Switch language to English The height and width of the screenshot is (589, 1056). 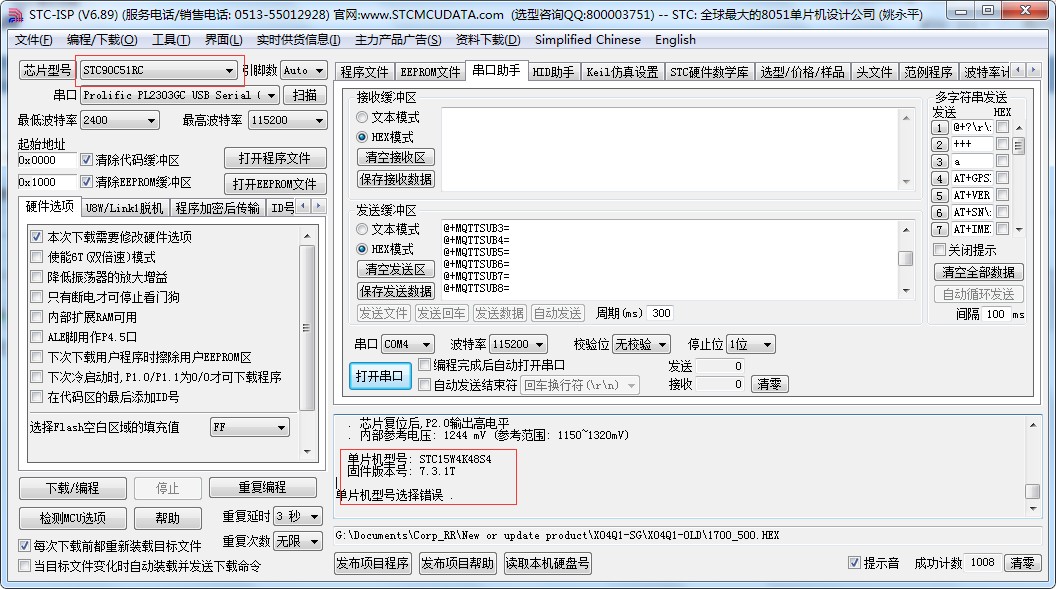pos(675,40)
